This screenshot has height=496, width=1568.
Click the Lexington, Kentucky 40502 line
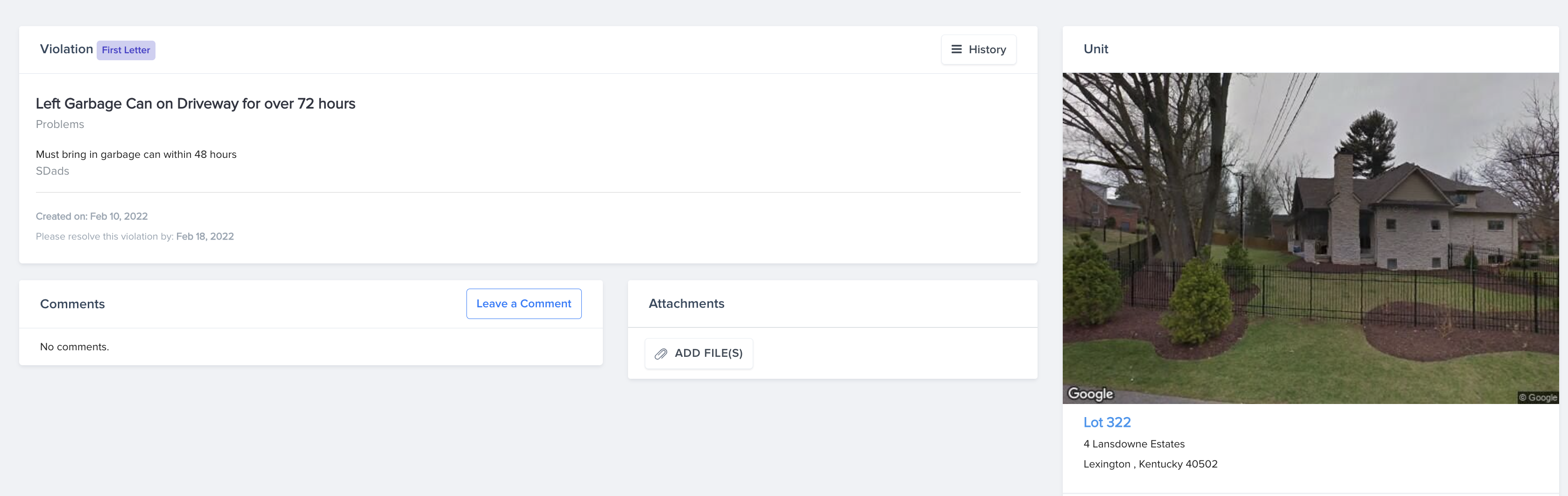(1150, 464)
